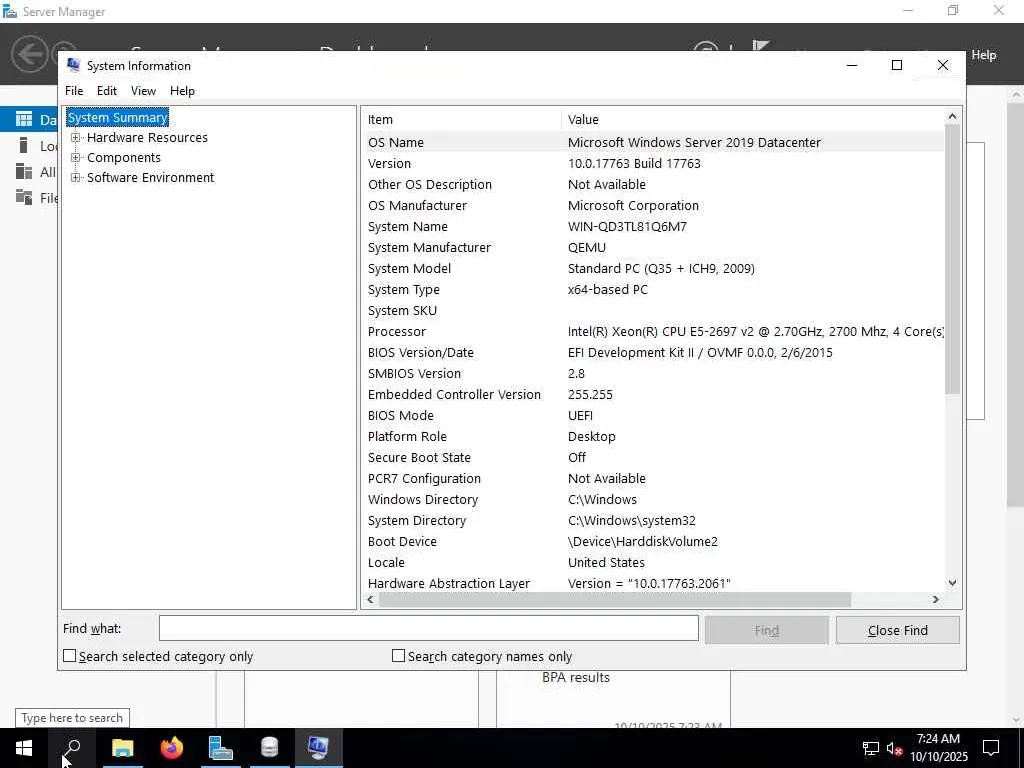Open the View menu
1024x768 pixels.
(143, 91)
